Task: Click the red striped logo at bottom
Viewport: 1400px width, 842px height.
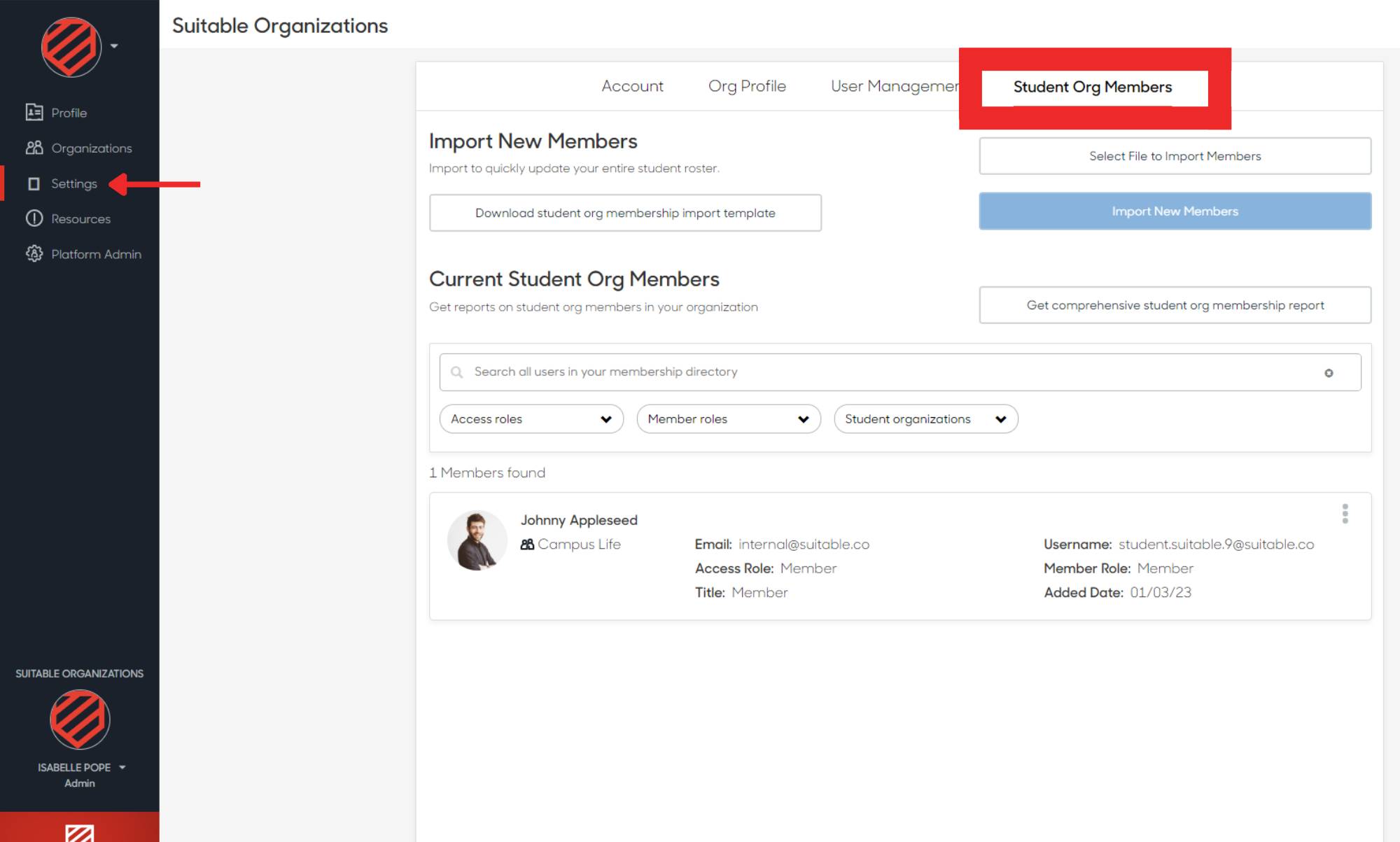Action: point(79,832)
